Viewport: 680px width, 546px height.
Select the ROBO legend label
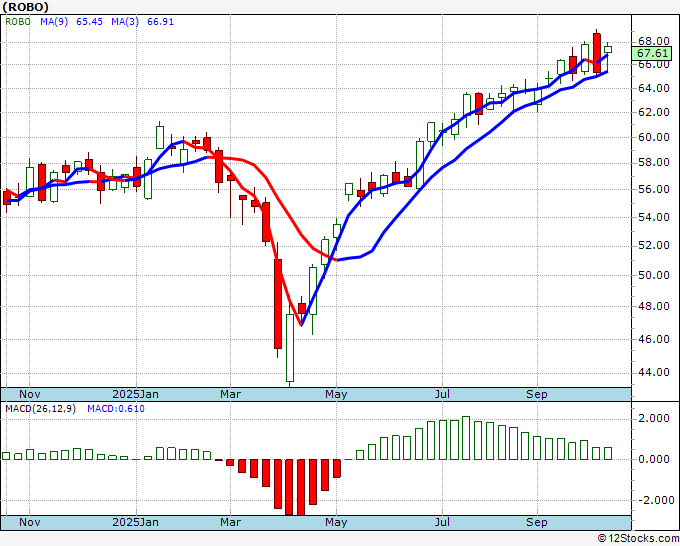pos(18,22)
